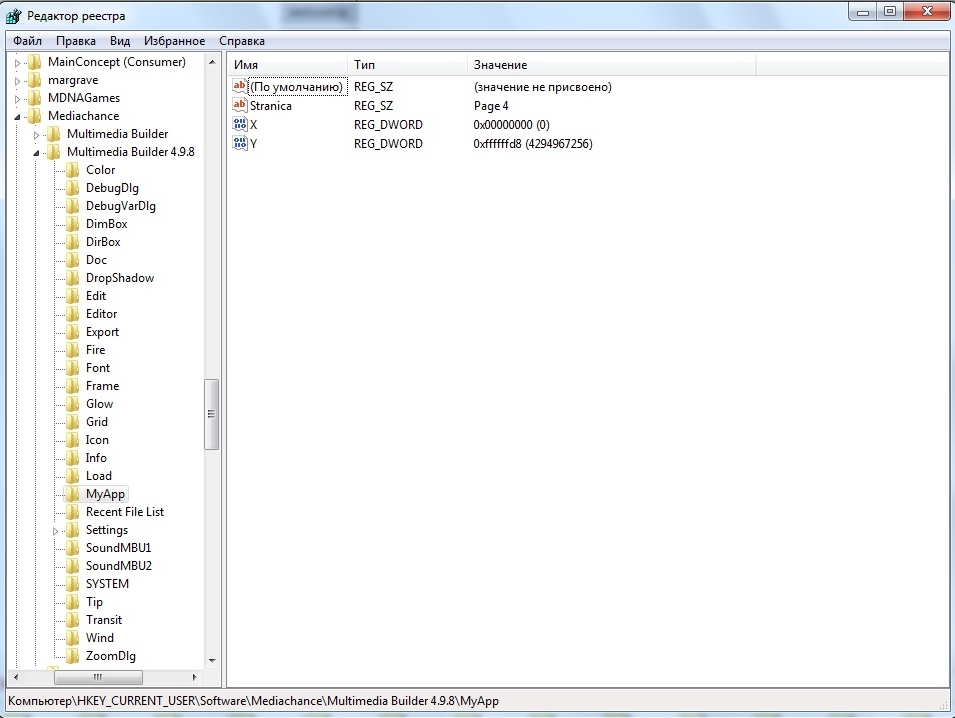Expand the margrave key
The height and width of the screenshot is (718, 955).
tap(18, 80)
